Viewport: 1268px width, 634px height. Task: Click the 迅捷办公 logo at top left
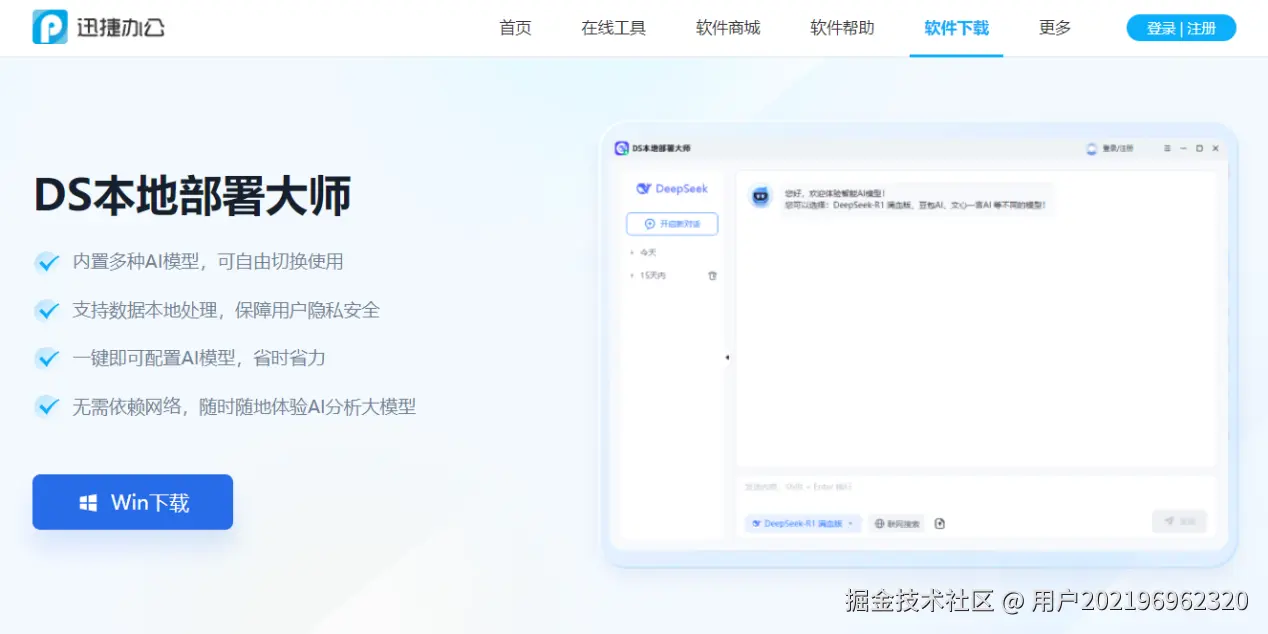[97, 27]
